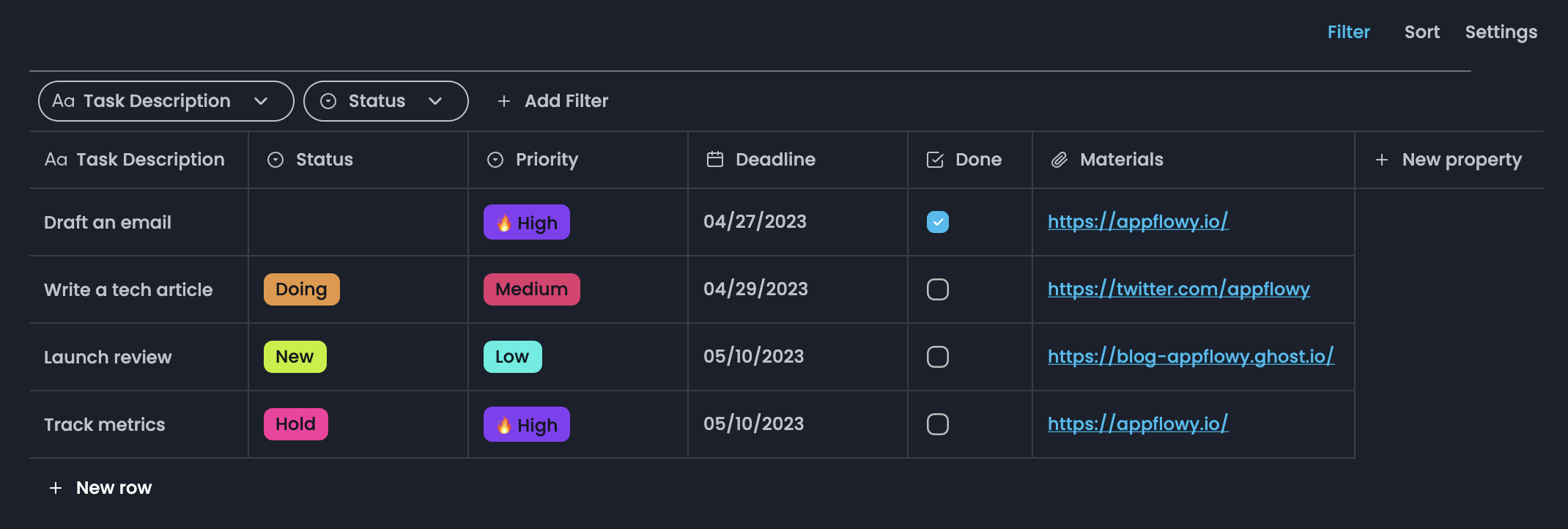
Task: Click the paperclip icon beside Materials
Action: (1059, 160)
